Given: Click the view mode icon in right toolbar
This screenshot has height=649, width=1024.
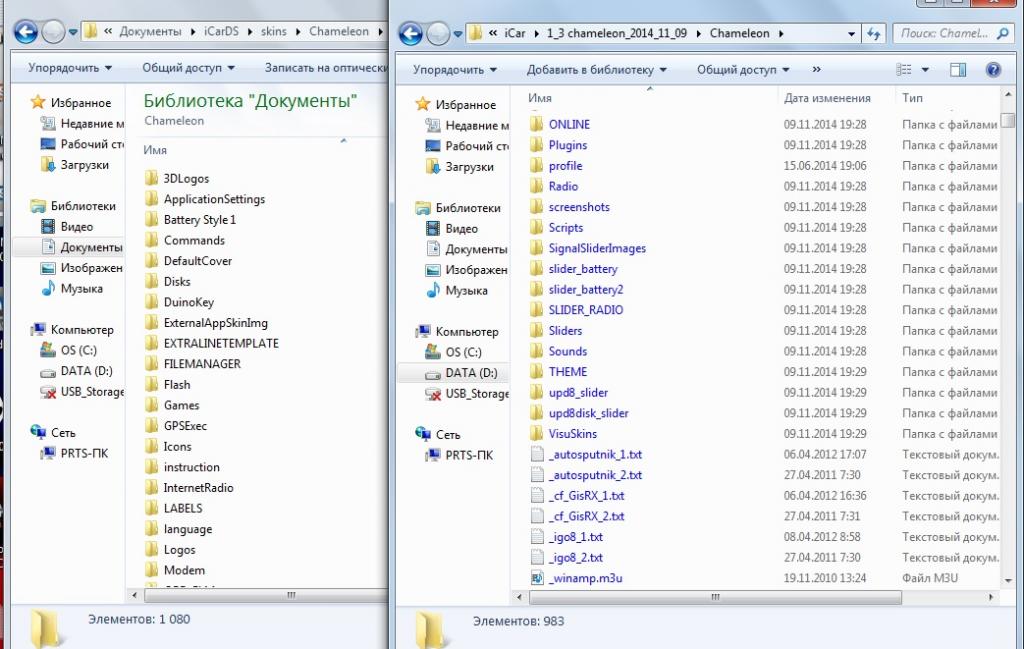Looking at the screenshot, I should click(x=904, y=70).
